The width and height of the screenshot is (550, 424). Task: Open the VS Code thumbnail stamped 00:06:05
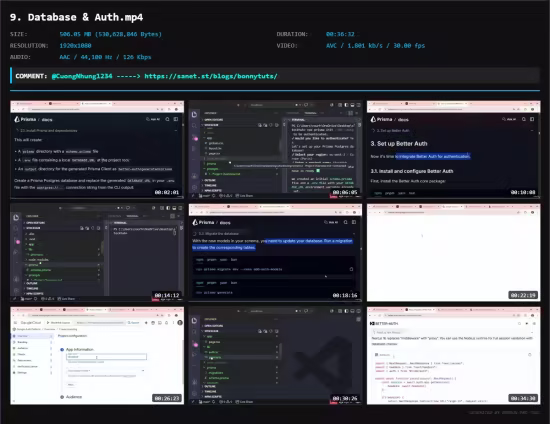[x=275, y=149]
